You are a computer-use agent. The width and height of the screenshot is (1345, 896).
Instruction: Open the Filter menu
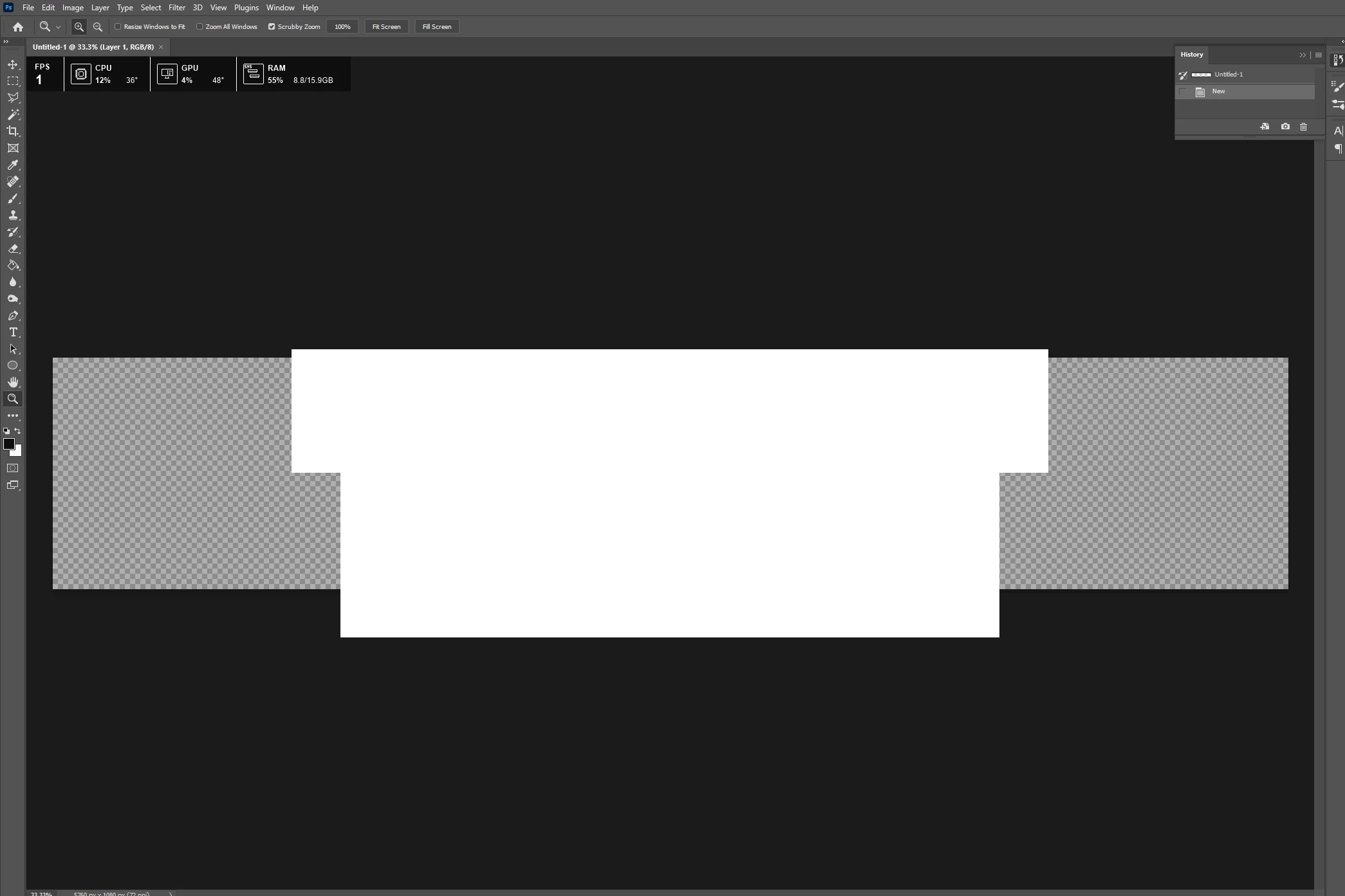pos(176,8)
